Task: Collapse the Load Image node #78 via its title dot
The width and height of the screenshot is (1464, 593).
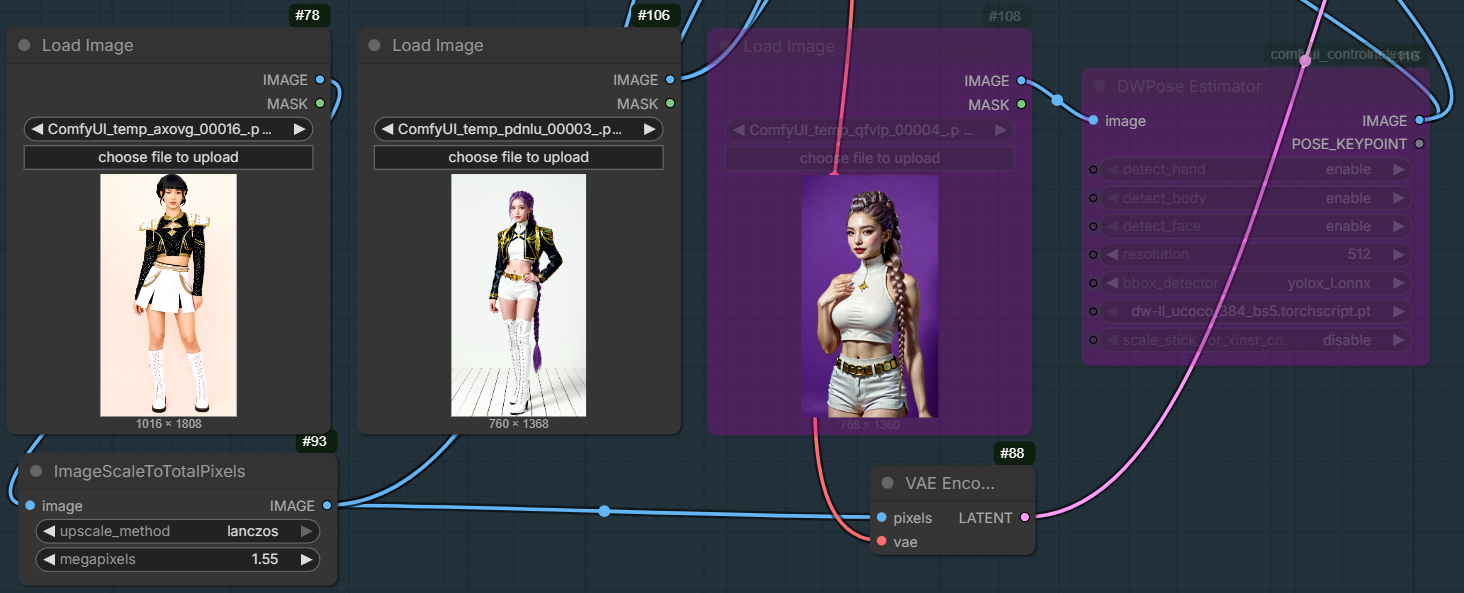Action: click(x=24, y=46)
